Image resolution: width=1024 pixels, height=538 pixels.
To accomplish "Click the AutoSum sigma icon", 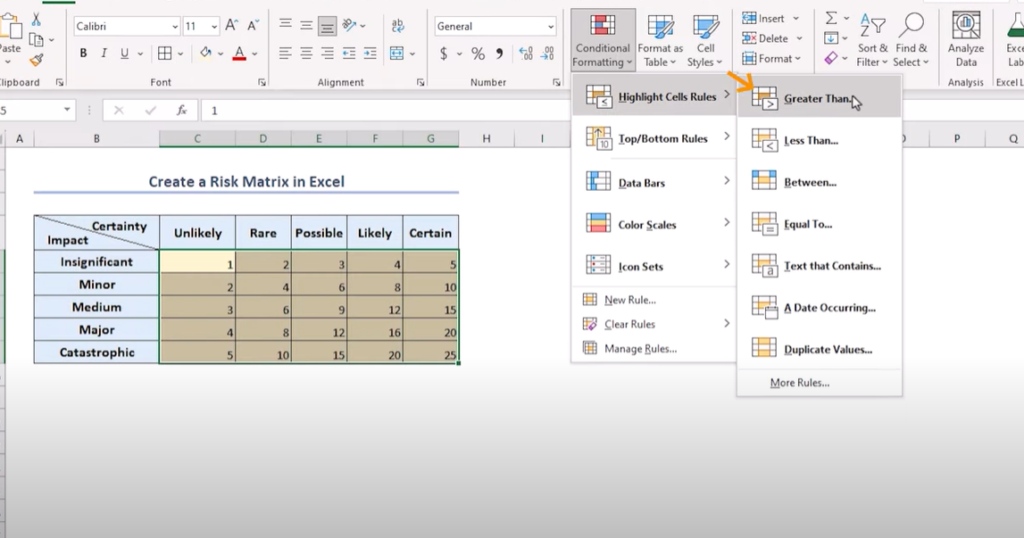I will pyautogui.click(x=831, y=18).
